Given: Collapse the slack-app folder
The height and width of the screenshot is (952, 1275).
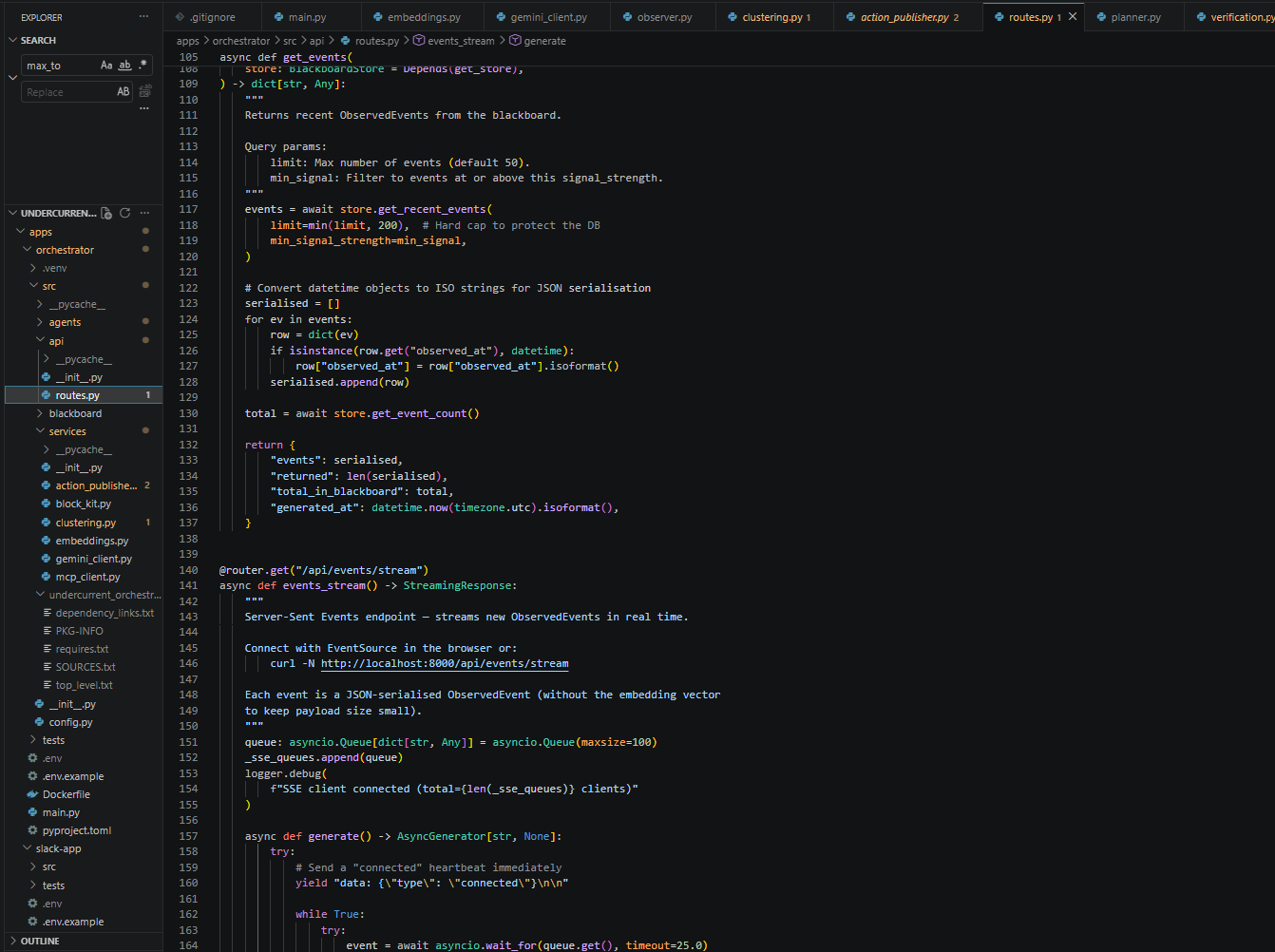Looking at the screenshot, I should pos(58,848).
